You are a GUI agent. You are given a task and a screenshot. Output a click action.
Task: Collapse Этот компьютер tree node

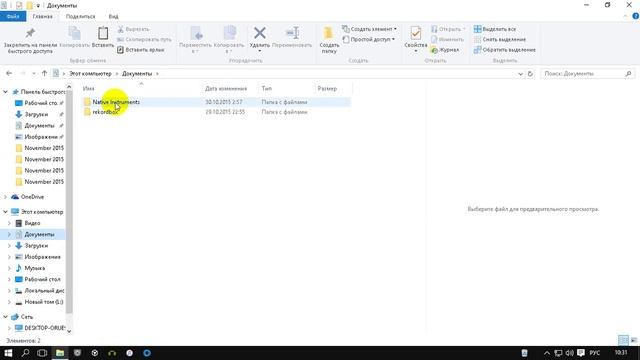coord(5,212)
